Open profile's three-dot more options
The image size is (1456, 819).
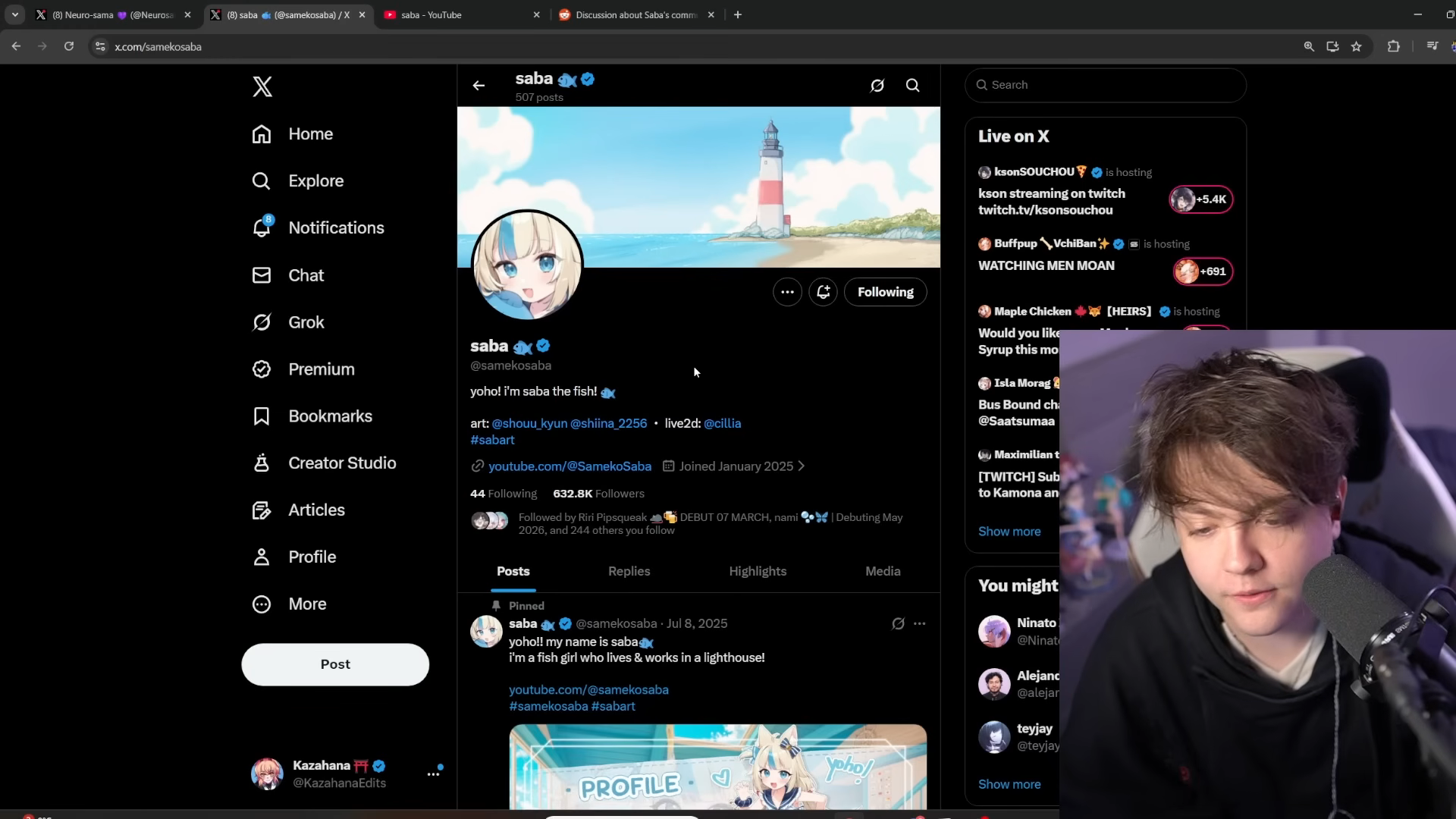787,292
